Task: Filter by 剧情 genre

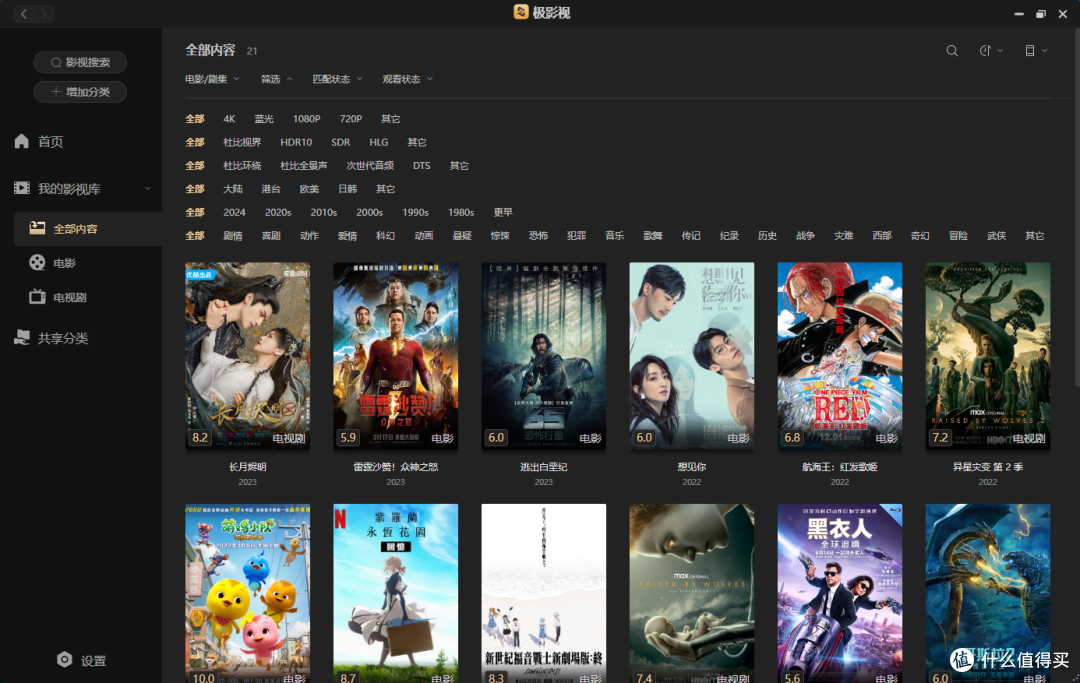Action: (233, 236)
